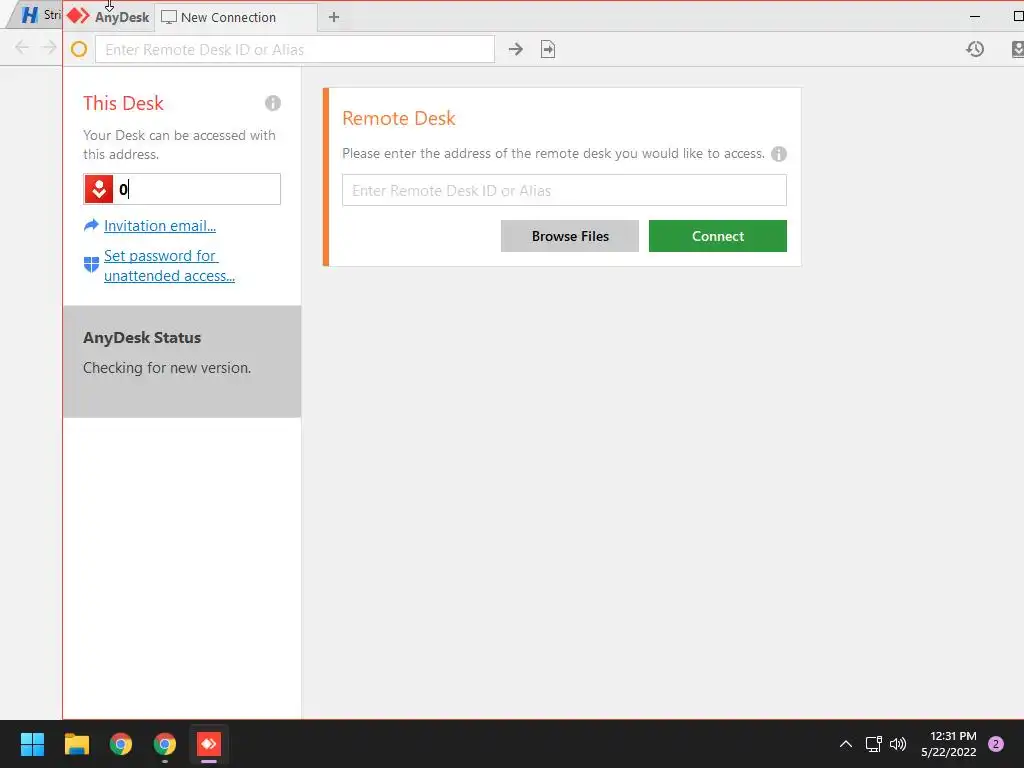Click the AnyDesk Status heading
The width and height of the screenshot is (1024, 768).
(x=142, y=338)
